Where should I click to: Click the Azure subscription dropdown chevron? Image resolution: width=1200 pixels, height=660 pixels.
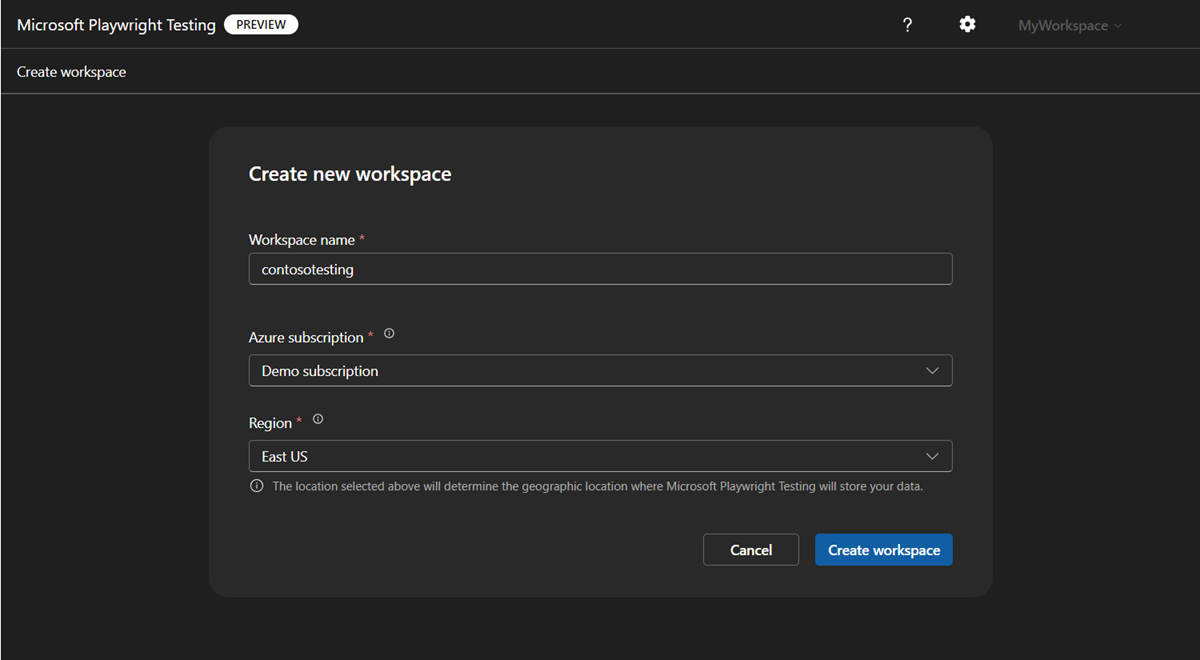tap(932, 370)
